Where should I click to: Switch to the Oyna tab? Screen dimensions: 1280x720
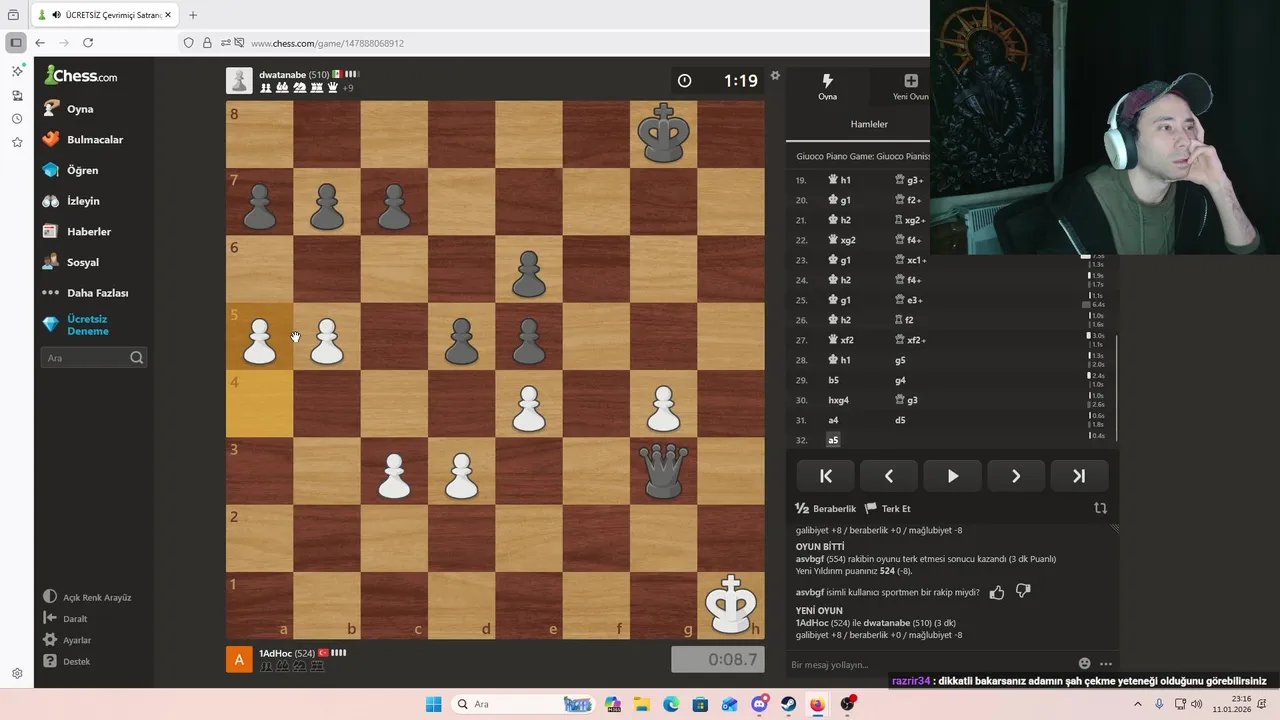click(x=828, y=86)
